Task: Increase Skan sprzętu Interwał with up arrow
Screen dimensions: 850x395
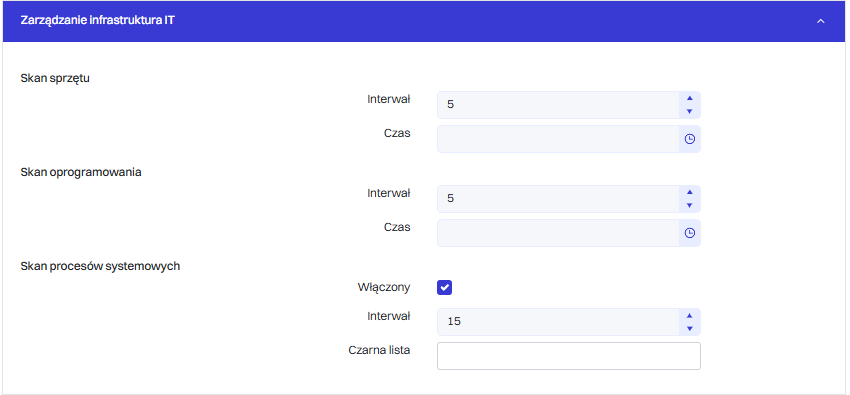Action: [x=690, y=99]
